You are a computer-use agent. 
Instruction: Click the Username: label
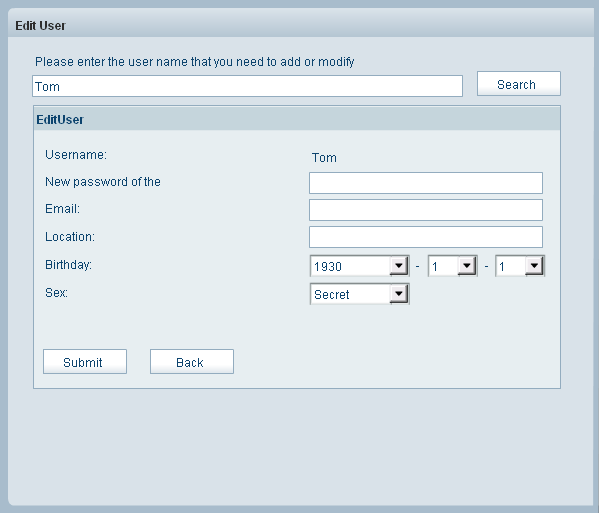coord(76,155)
